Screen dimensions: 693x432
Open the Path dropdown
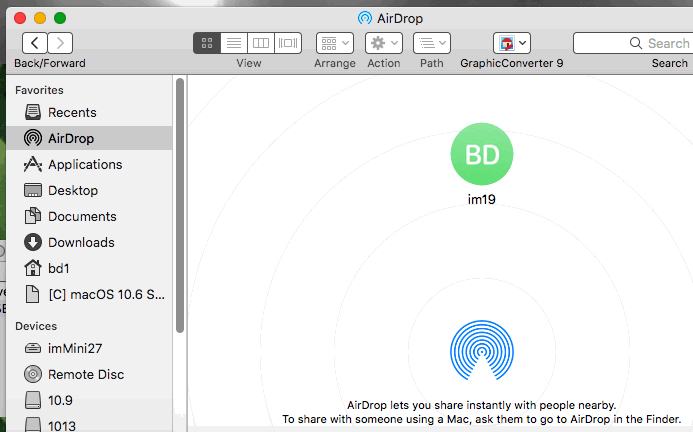[x=432, y=43]
